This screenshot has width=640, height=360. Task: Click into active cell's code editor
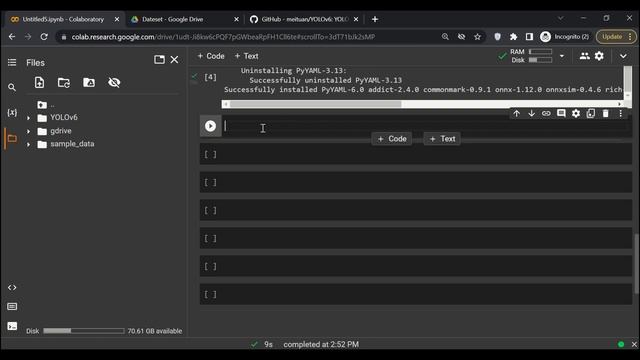click(x=424, y=126)
